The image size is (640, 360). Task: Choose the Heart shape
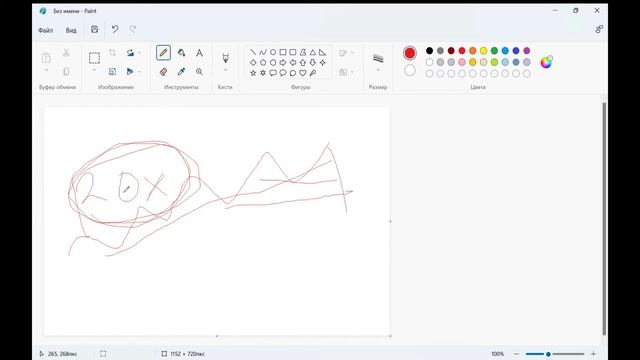tap(303, 73)
